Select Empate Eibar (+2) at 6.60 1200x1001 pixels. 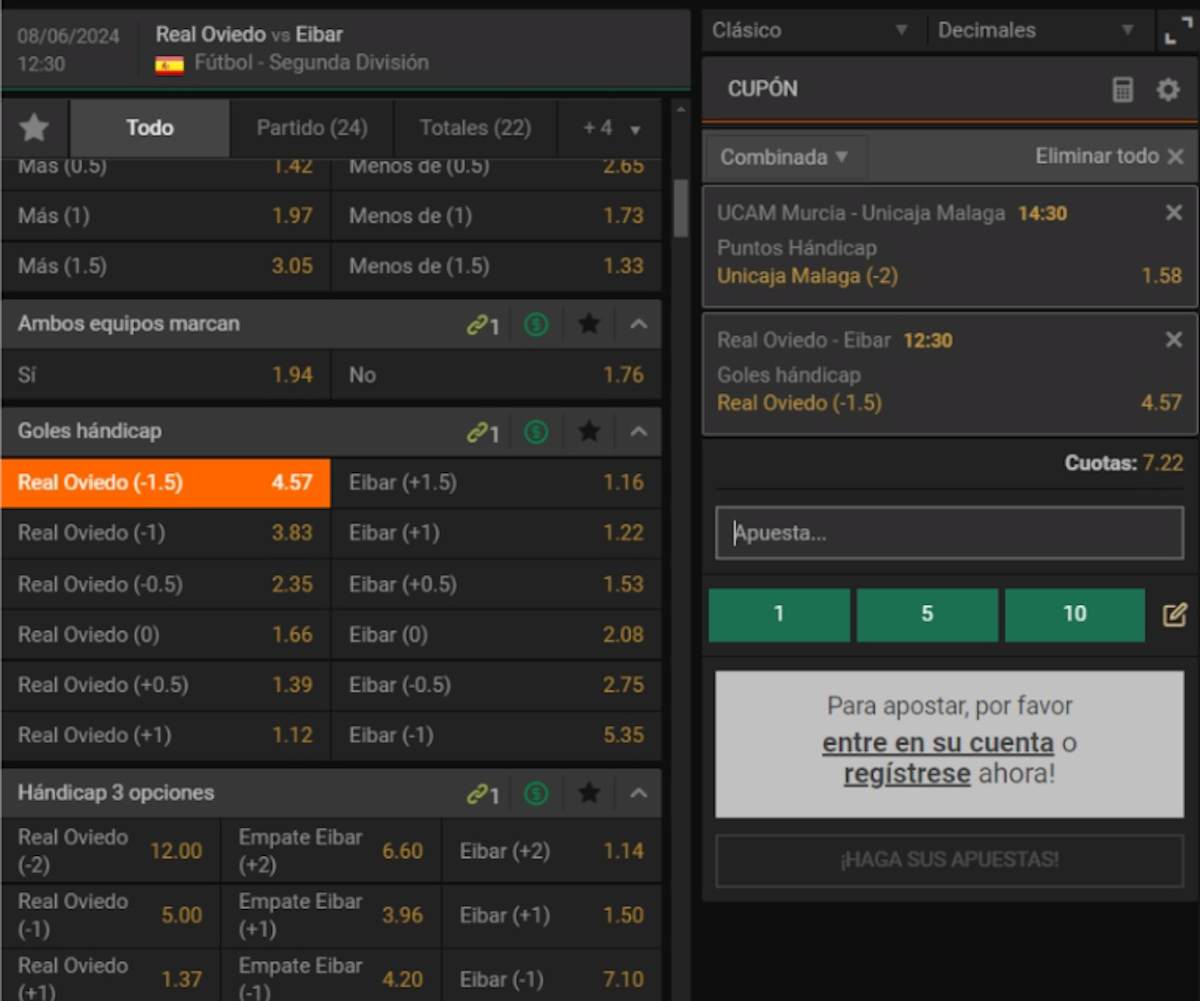pos(332,851)
